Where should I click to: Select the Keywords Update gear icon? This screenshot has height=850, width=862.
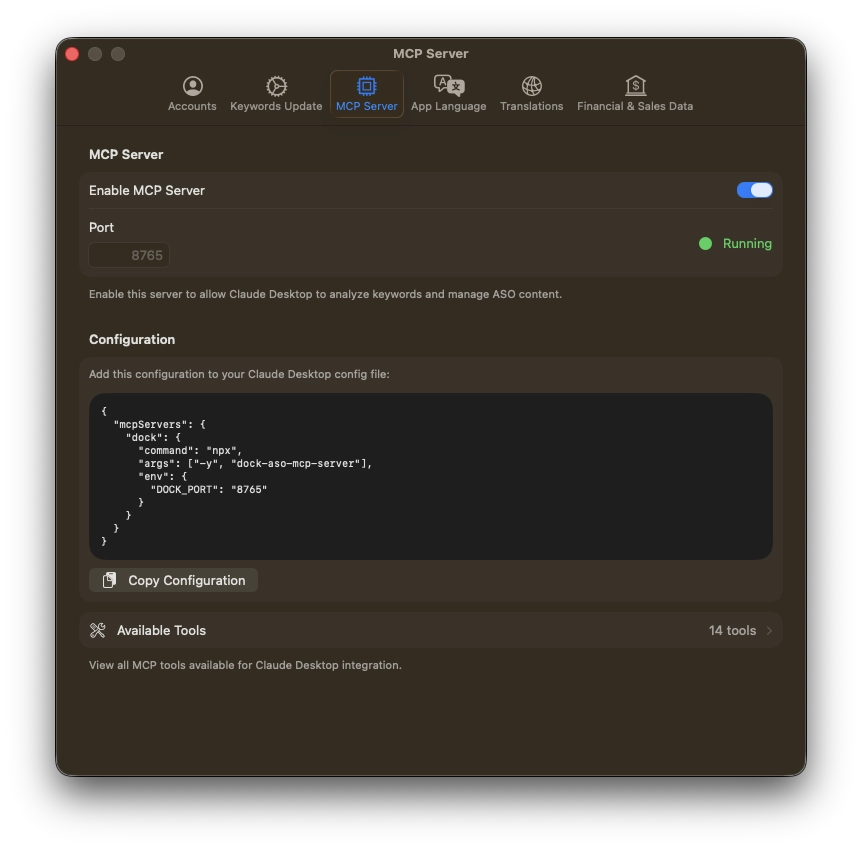click(x=276, y=87)
